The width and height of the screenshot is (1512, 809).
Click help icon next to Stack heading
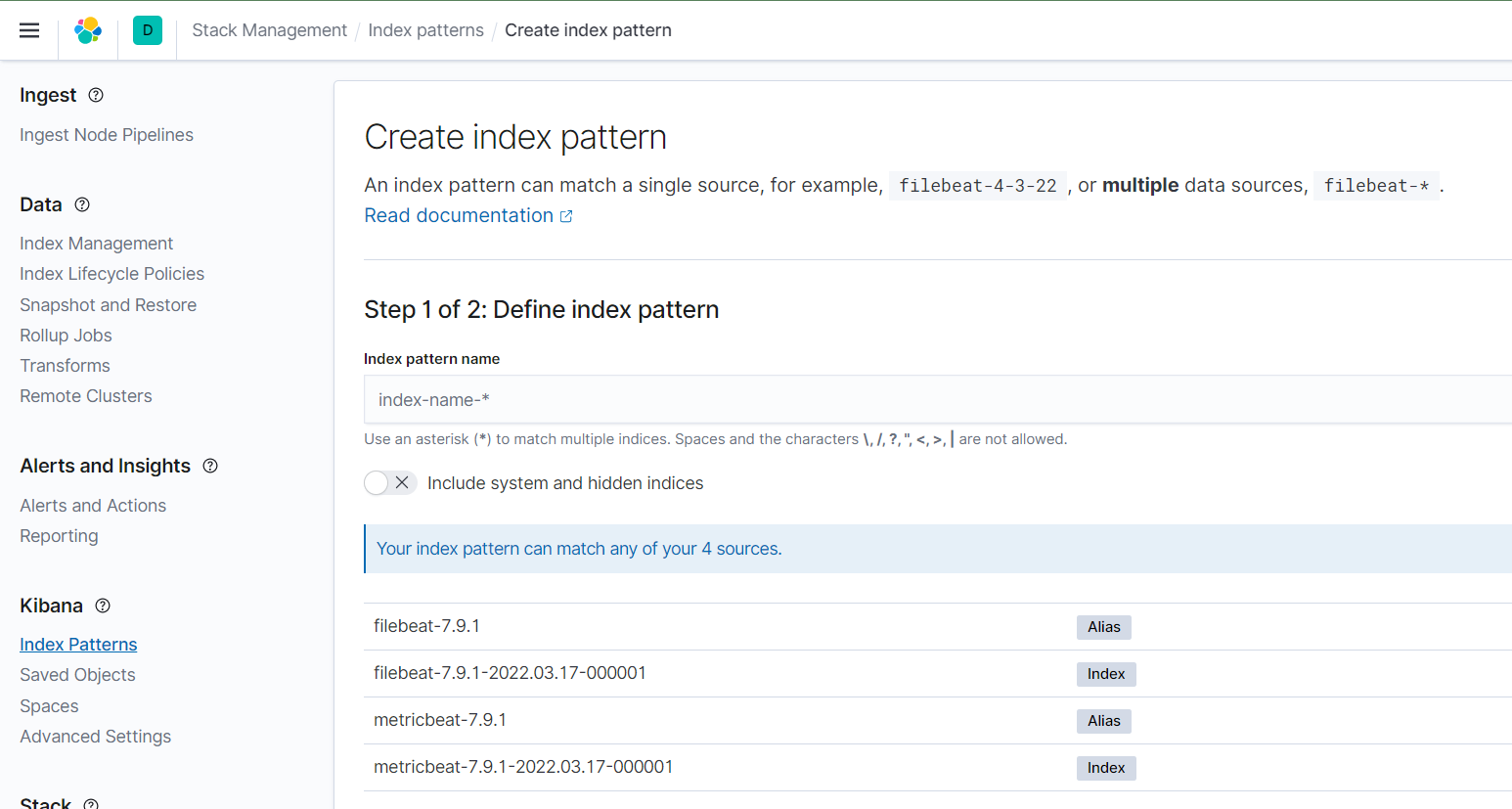click(91, 804)
